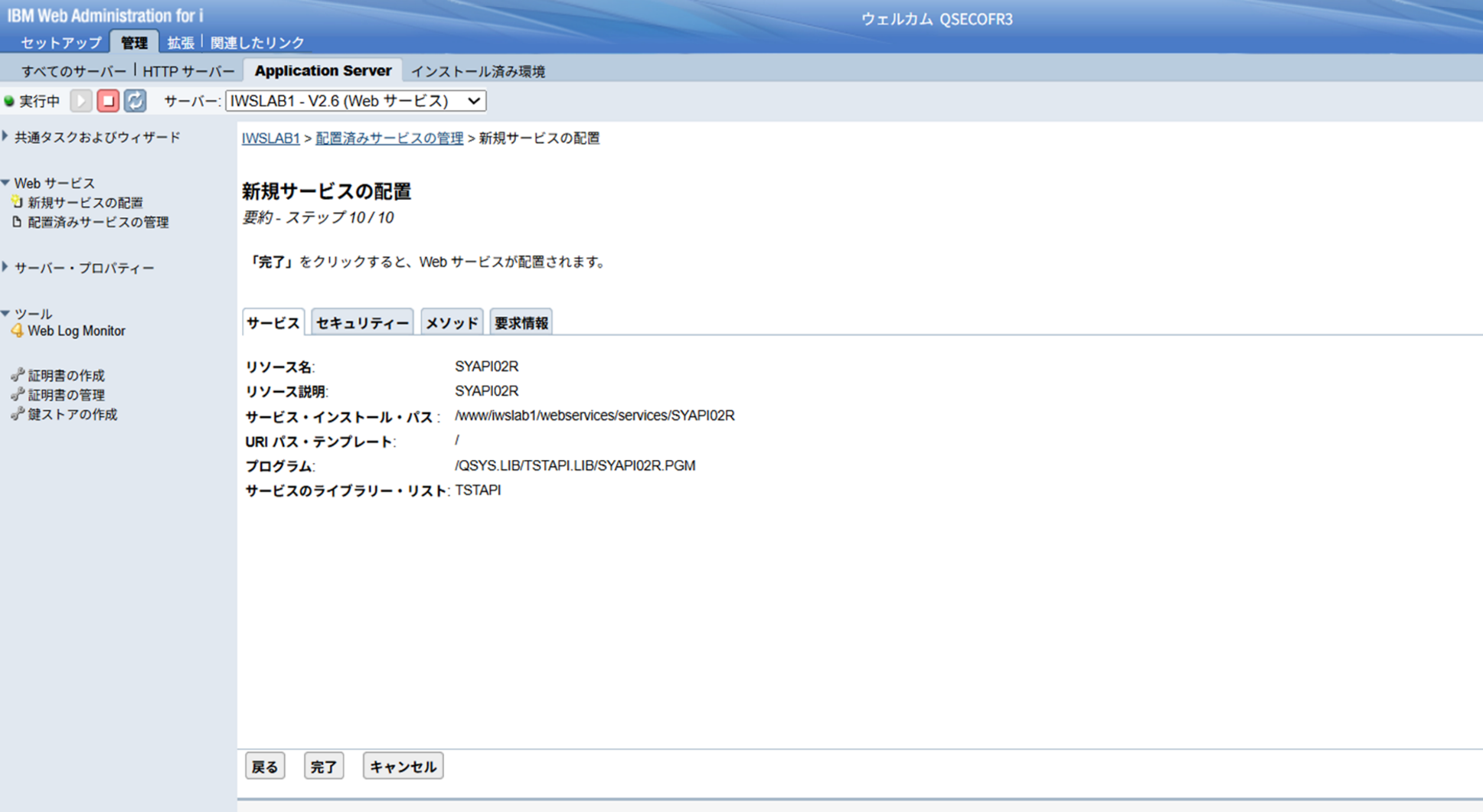Open the 要求情報 tab

coord(521,323)
